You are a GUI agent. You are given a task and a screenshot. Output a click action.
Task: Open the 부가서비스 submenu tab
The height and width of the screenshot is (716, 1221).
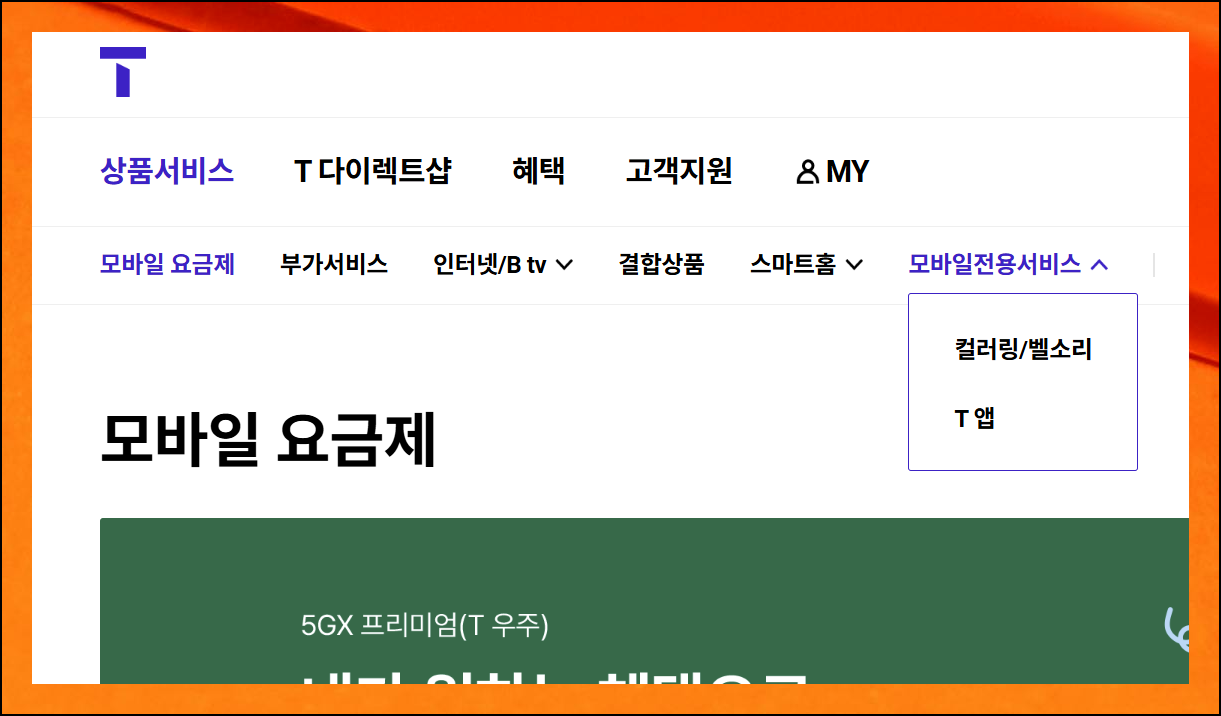(334, 265)
